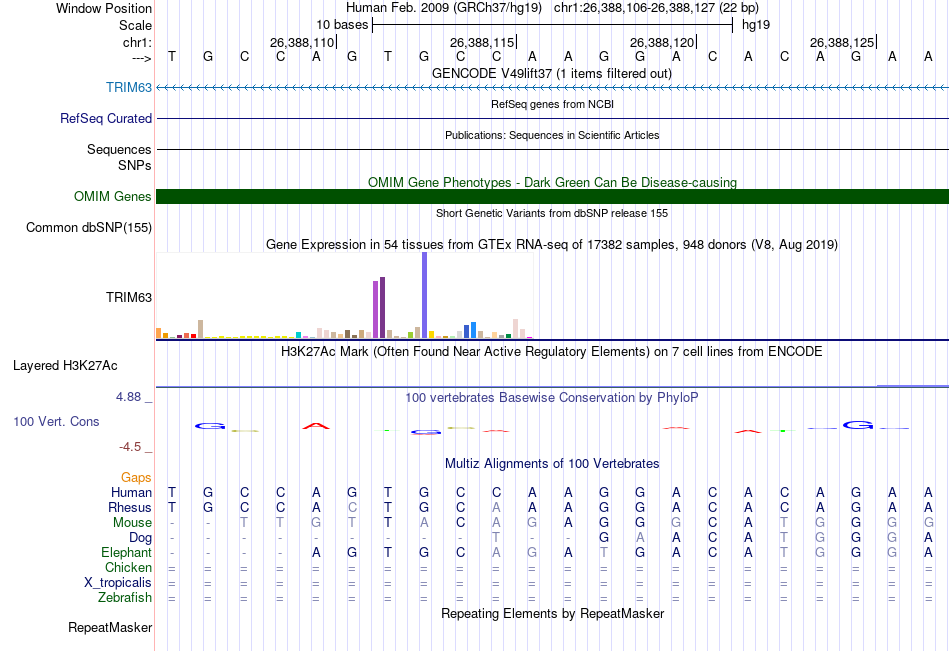Click the GENCODE V49lift37 track title
Image resolution: width=950 pixels, height=651 pixels.
click(x=552, y=73)
